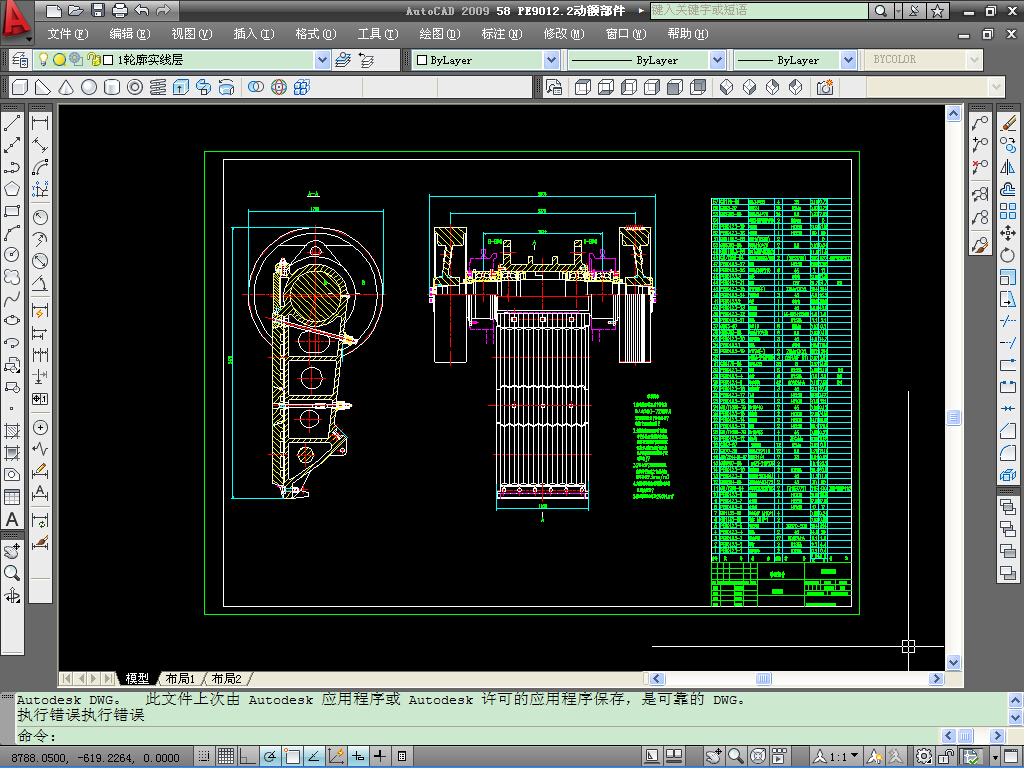The height and width of the screenshot is (768, 1024).
Task: Toggle Grid display in status bar
Action: tap(226, 756)
